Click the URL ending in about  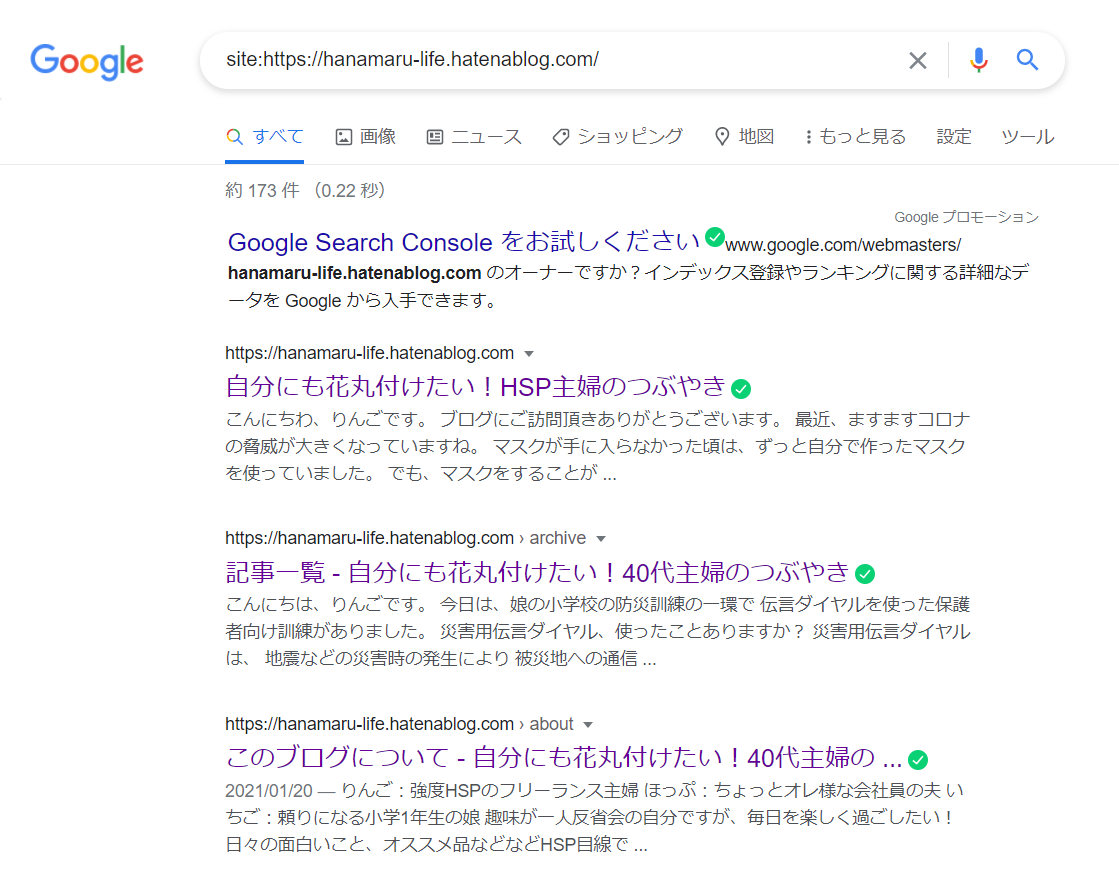[x=399, y=723]
